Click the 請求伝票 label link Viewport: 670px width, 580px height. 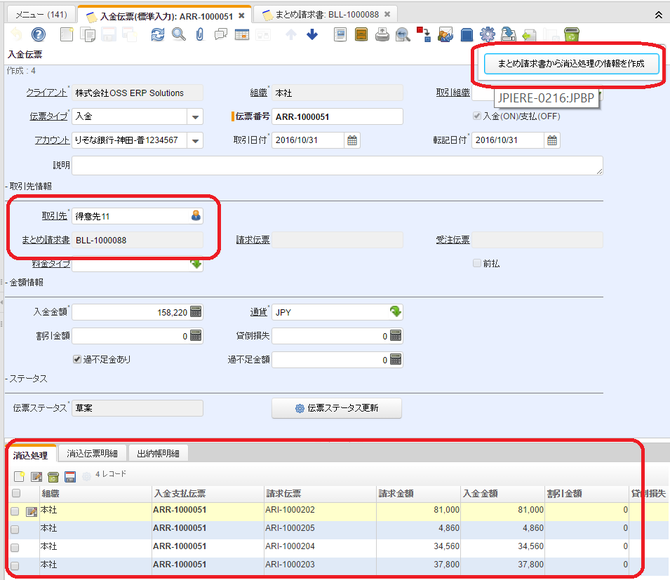point(253,240)
